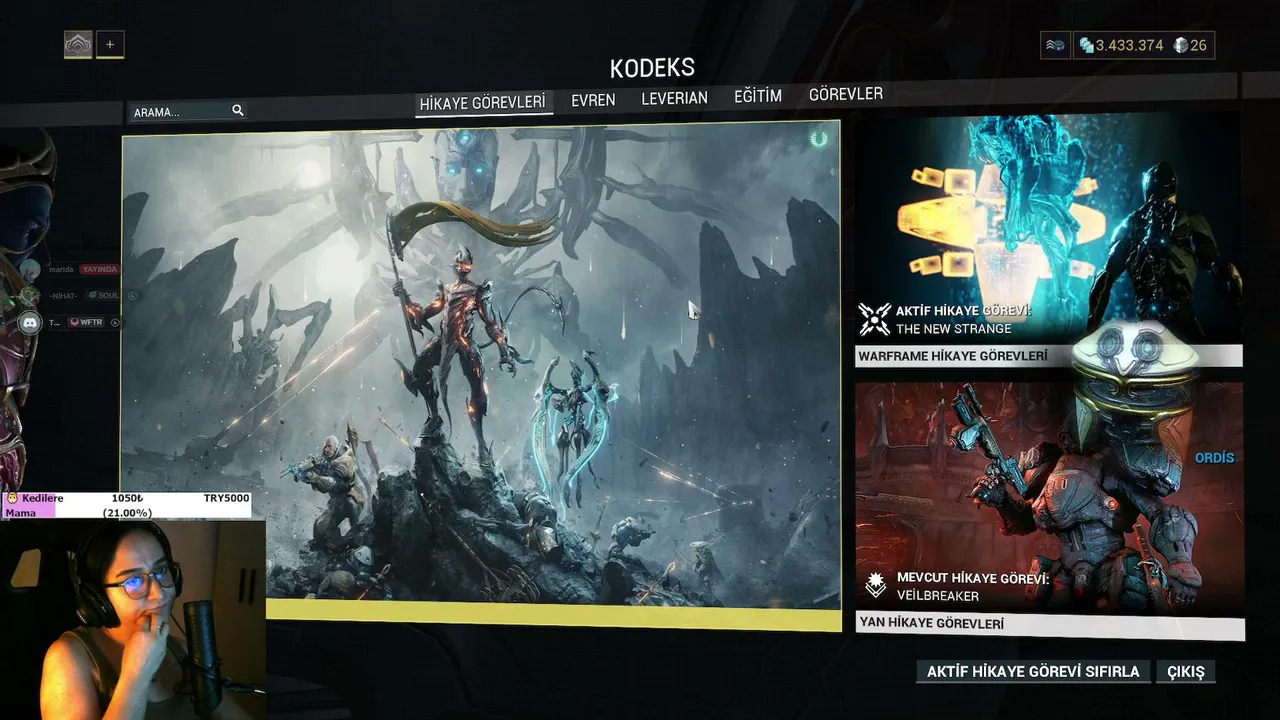Click the active quest crosshair icon
Viewport: 1280px width, 720px height.
click(x=874, y=319)
